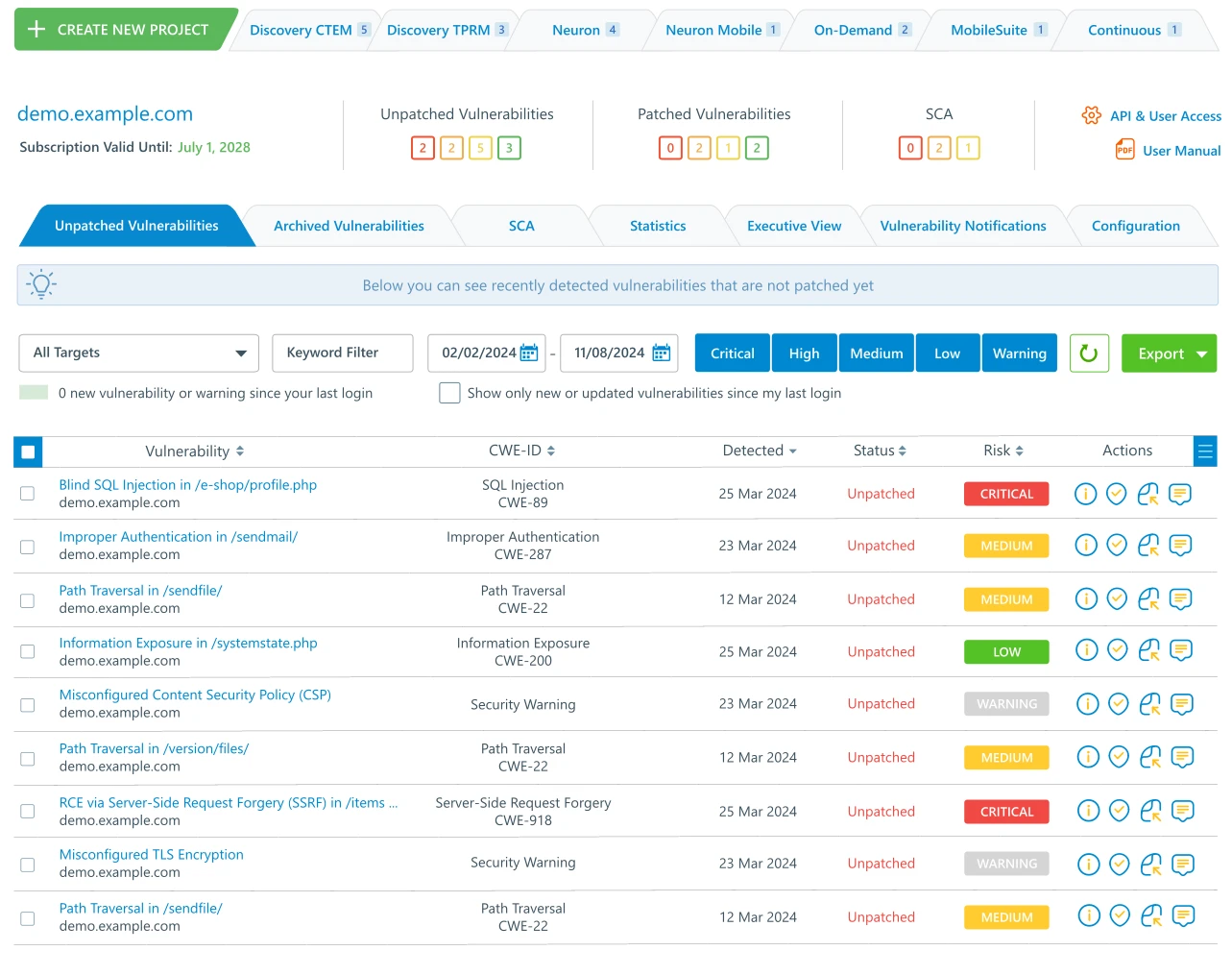Click the green refresh icon button
The image size is (1232, 975).
click(1088, 353)
